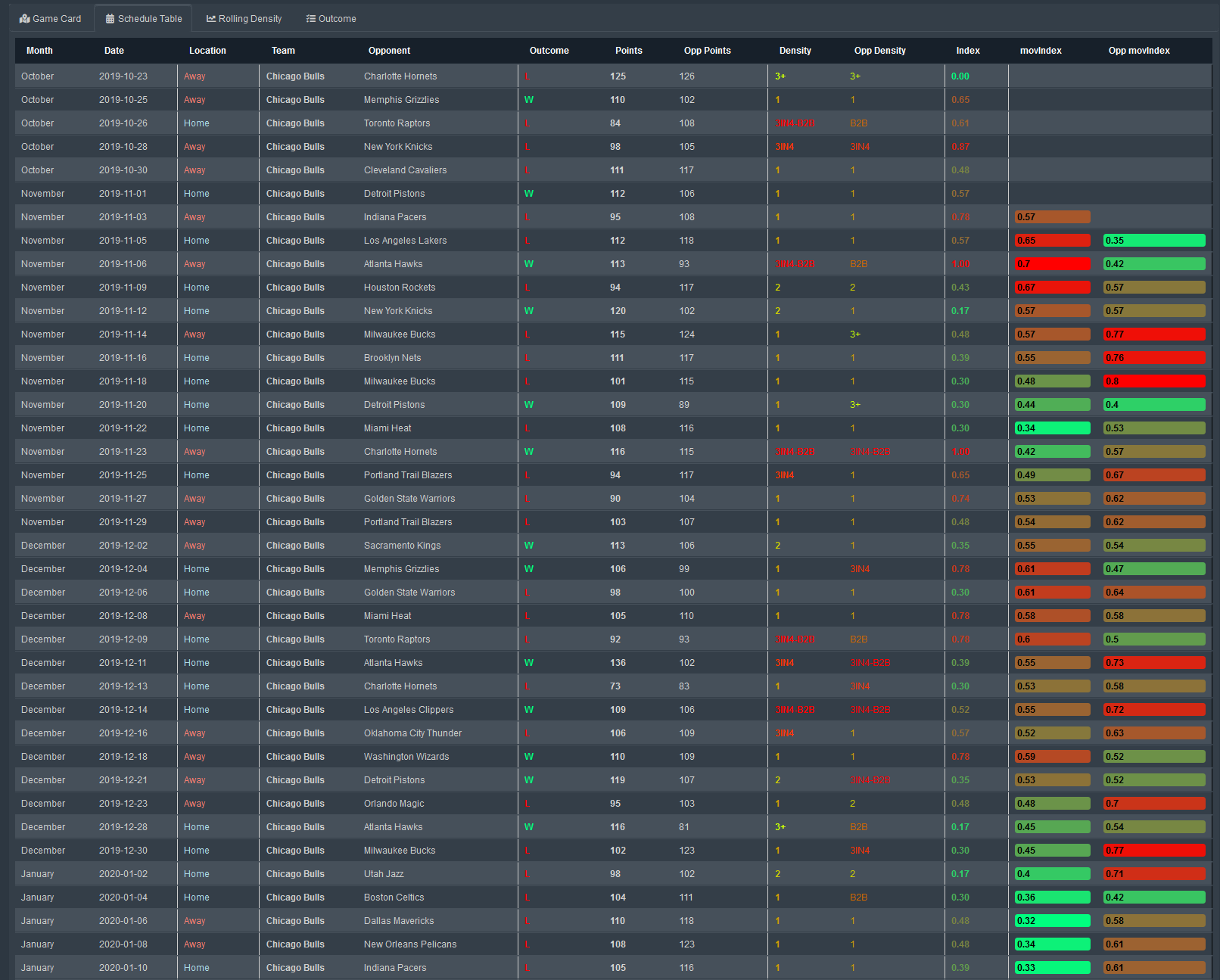Sort by the Opponent column header
This screenshot has height=980, width=1220.
coord(389,51)
